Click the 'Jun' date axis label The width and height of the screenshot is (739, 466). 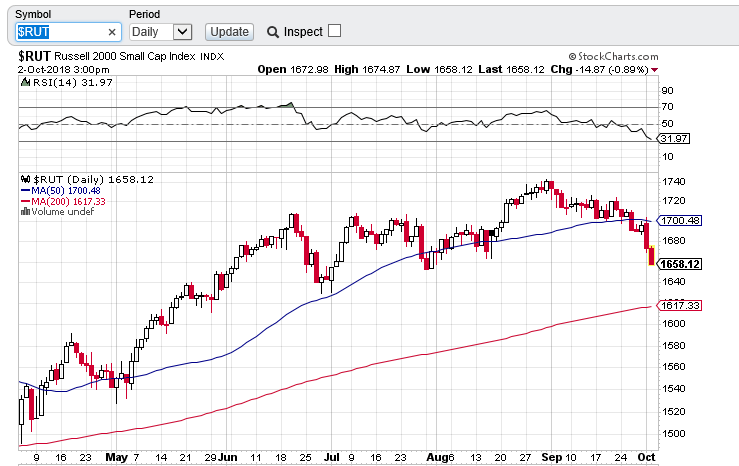pos(228,457)
